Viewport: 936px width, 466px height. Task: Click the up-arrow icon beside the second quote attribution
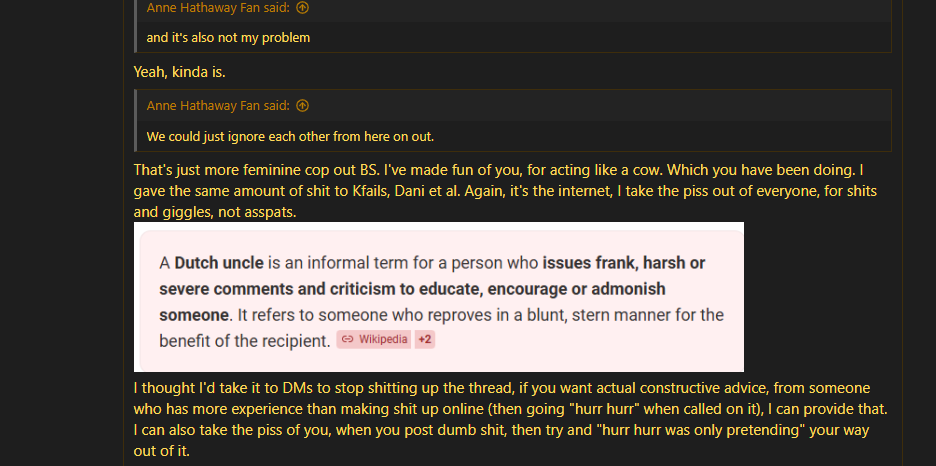click(x=303, y=106)
